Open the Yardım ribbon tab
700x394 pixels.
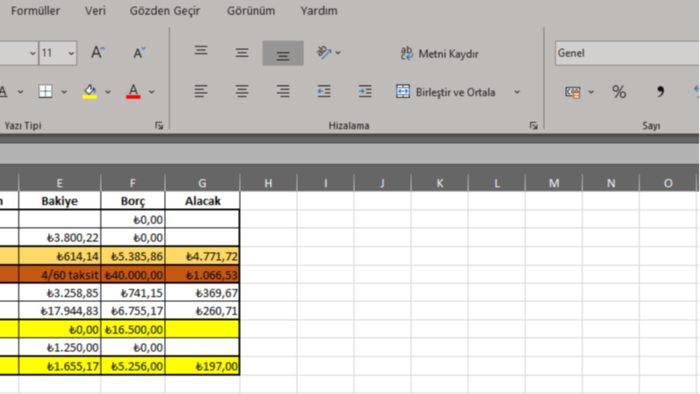[319, 11]
